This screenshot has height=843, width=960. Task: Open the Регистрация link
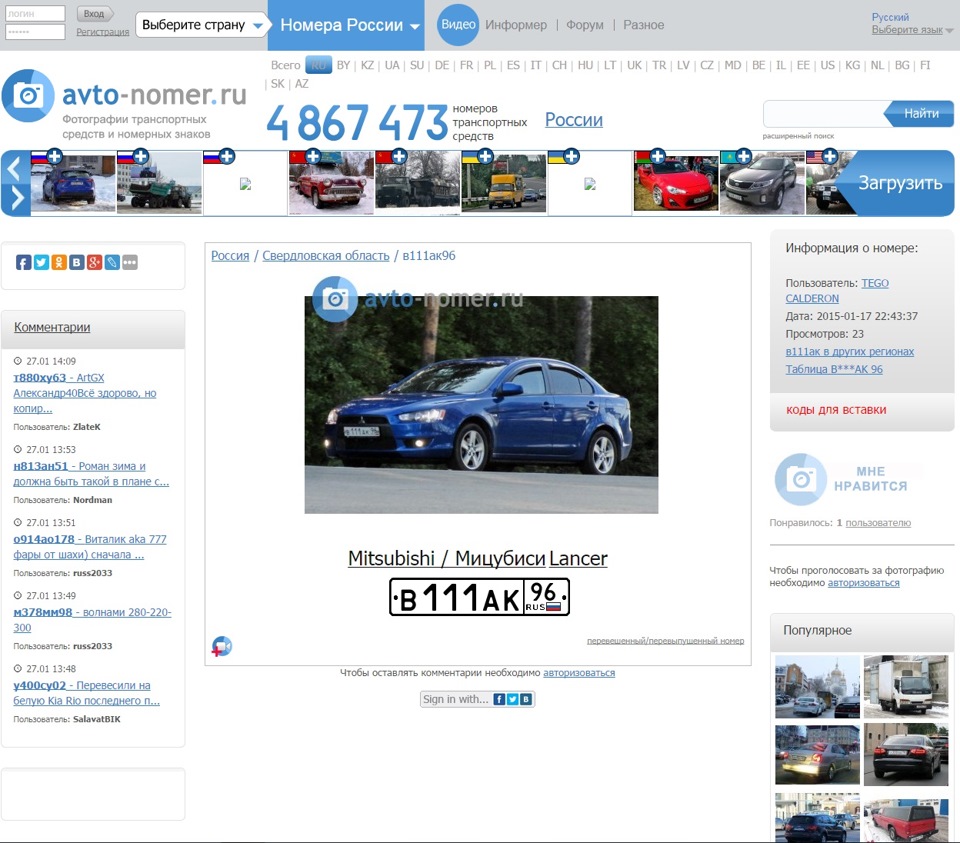pos(103,32)
